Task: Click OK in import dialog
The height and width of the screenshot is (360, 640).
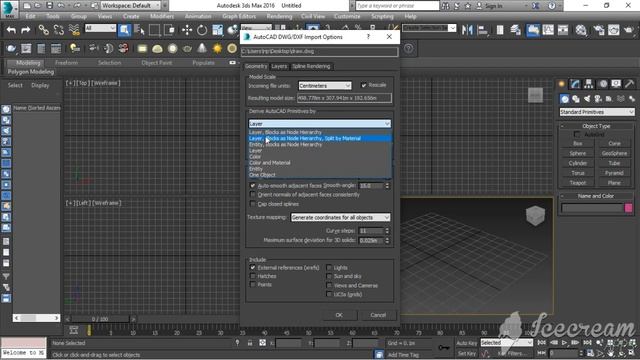Action: 339,315
